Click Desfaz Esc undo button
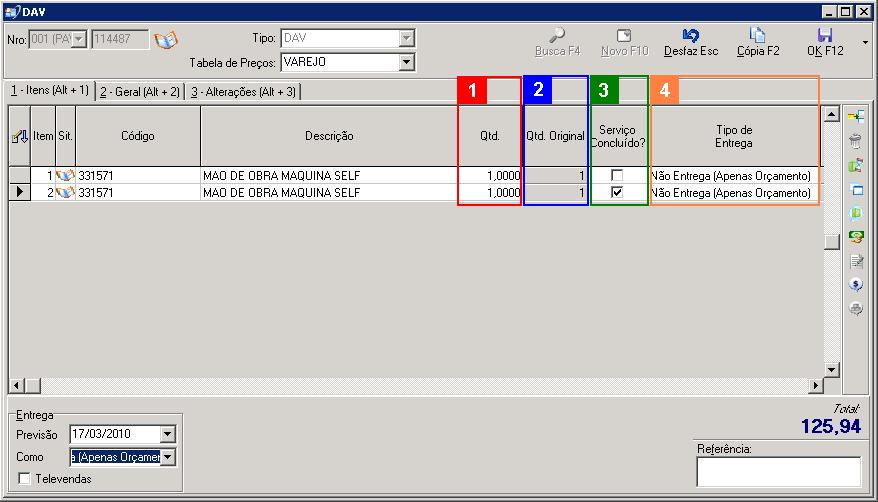Image resolution: width=878 pixels, height=502 pixels. coord(691,43)
